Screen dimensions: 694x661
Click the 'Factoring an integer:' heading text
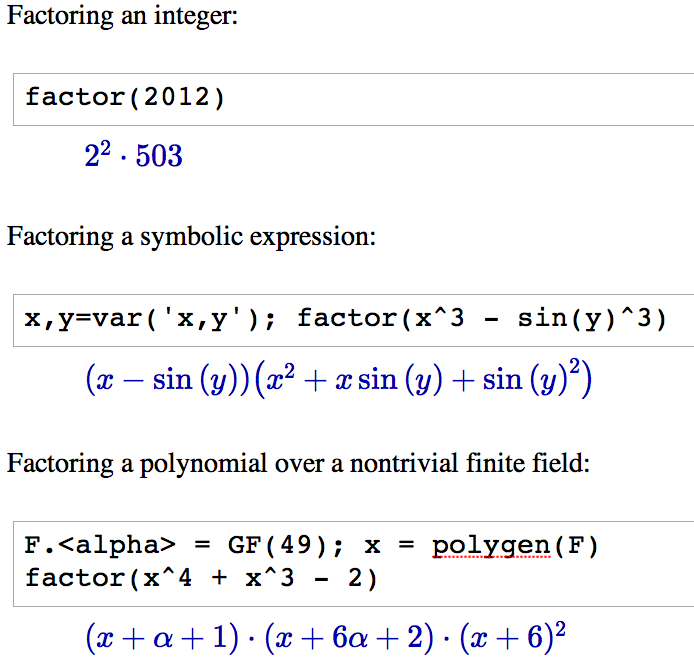click(x=123, y=16)
